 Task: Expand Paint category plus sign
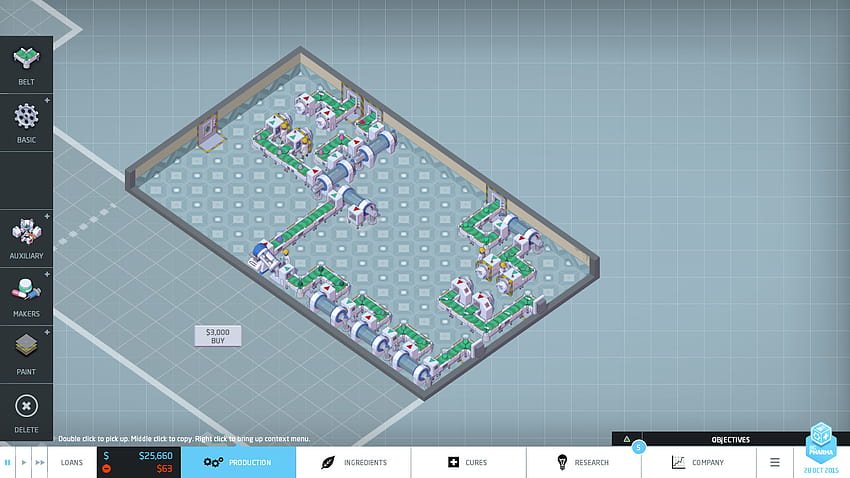click(47, 332)
